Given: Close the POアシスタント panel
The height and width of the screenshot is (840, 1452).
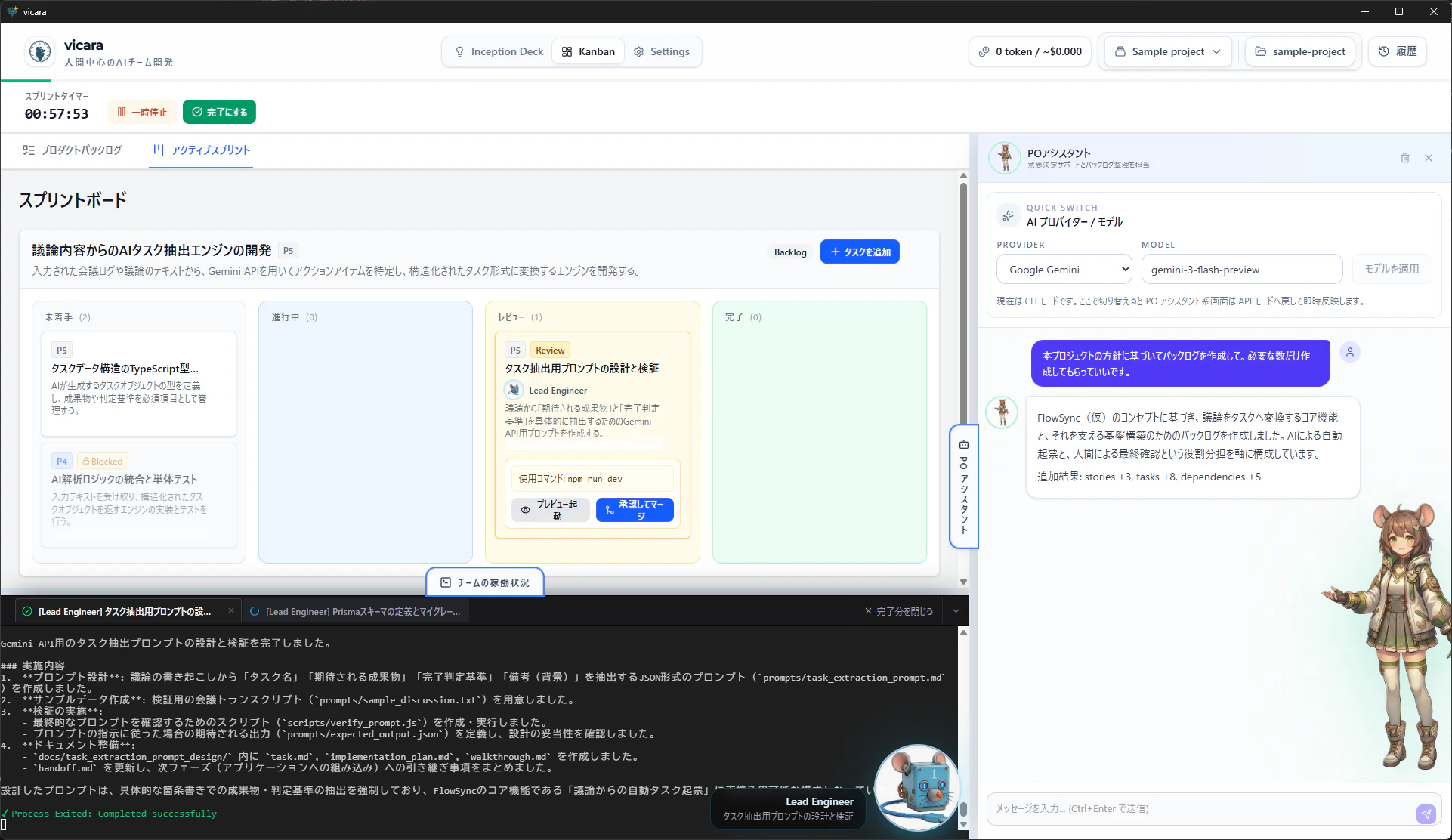Looking at the screenshot, I should (x=1429, y=158).
